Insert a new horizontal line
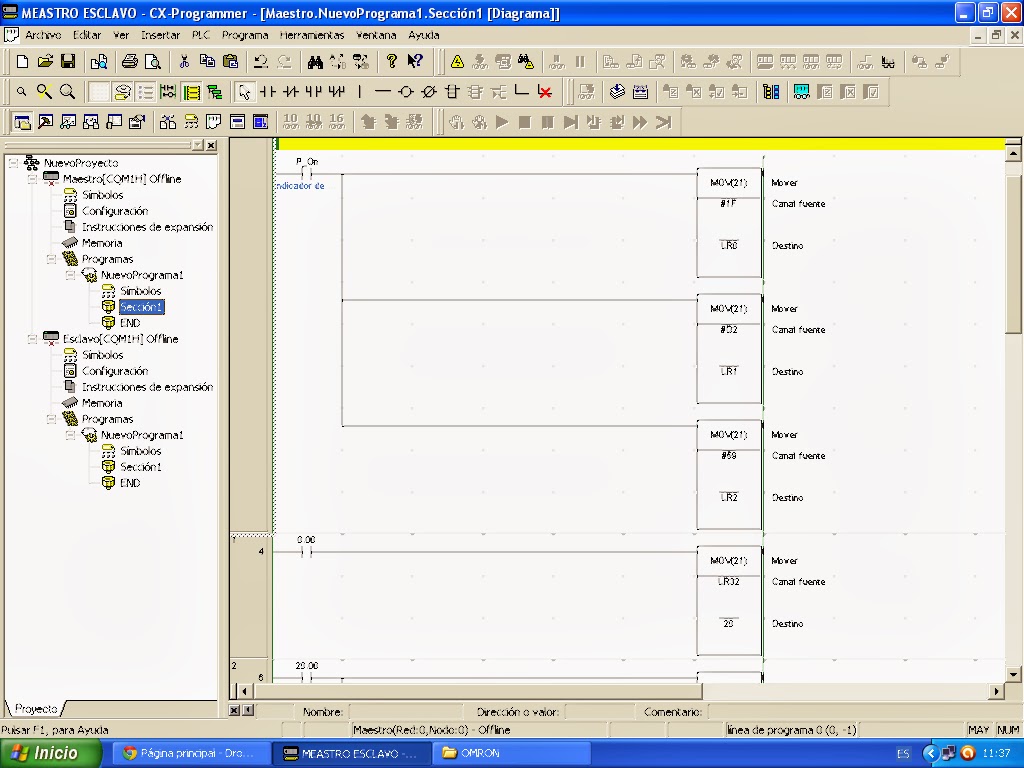This screenshot has height=768, width=1024. tap(383, 92)
